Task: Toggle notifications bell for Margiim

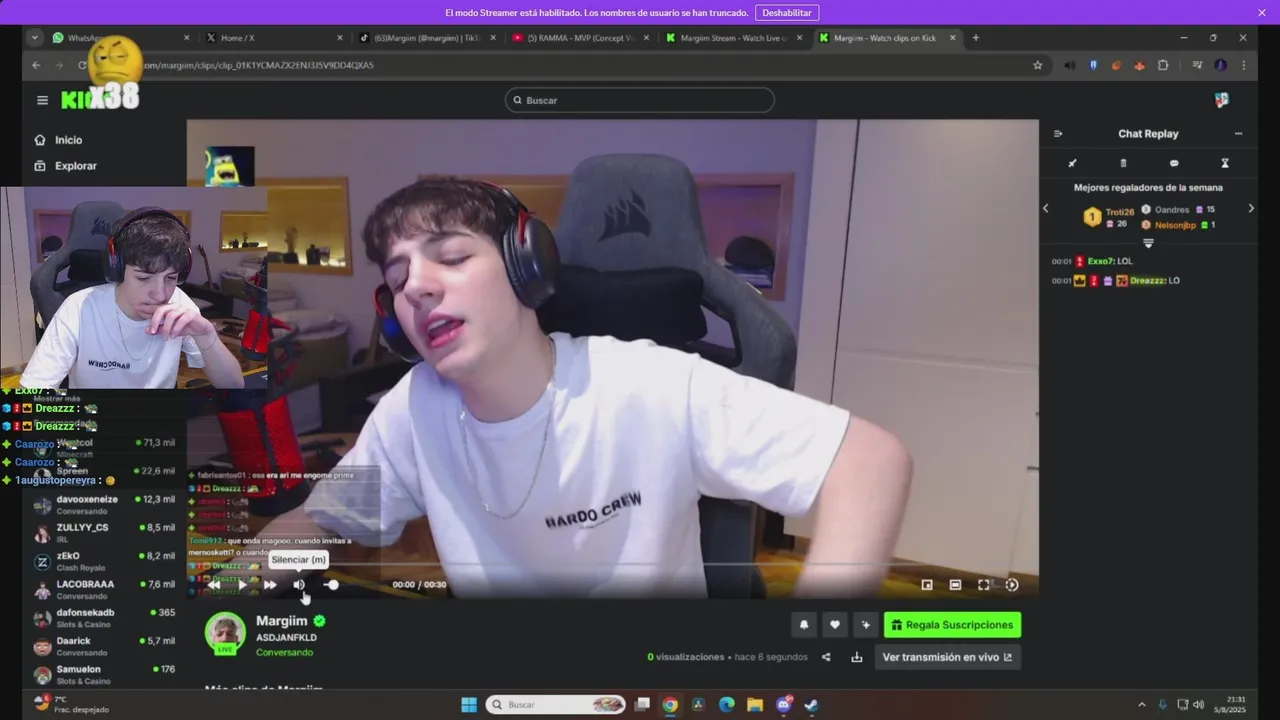Action: (x=804, y=625)
